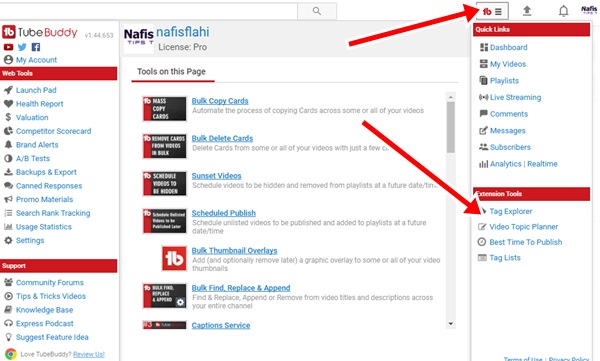600x361 pixels.
Task: Open Dashboard in Quick Links
Action: coord(509,47)
